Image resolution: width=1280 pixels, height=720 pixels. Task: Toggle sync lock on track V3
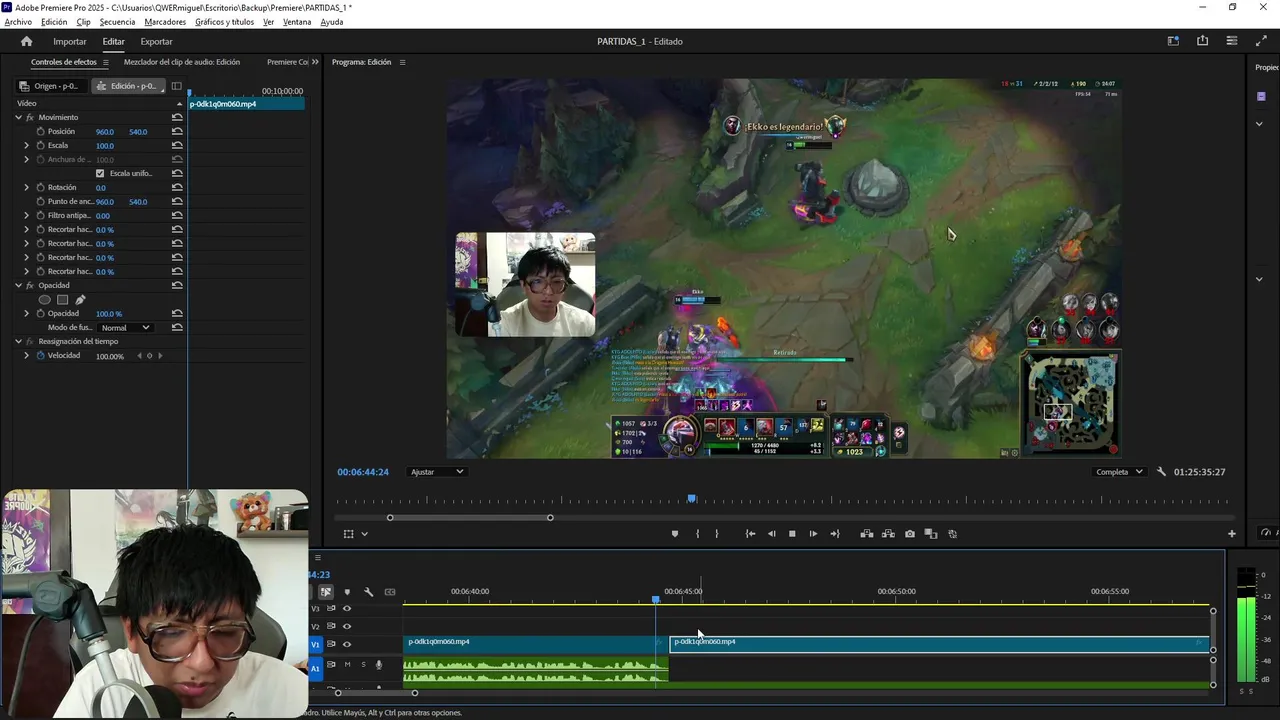click(x=331, y=608)
